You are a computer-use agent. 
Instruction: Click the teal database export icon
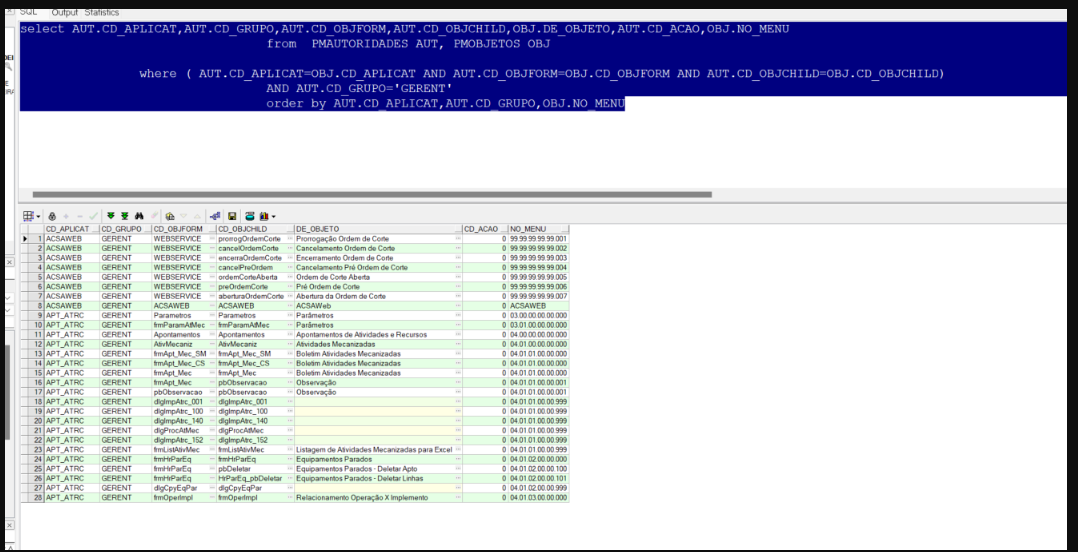tap(250, 216)
